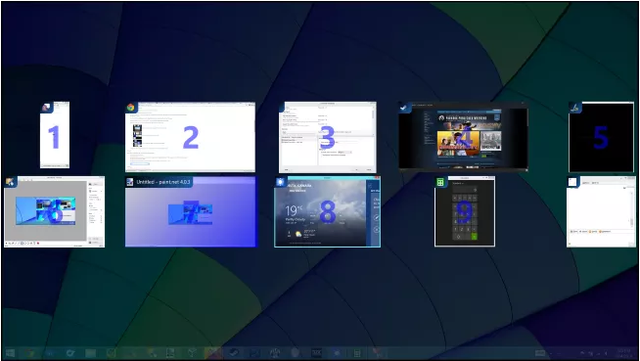Open the Calculator window thumbnail numbered 9
The height and width of the screenshot is (361, 640).
464,212
